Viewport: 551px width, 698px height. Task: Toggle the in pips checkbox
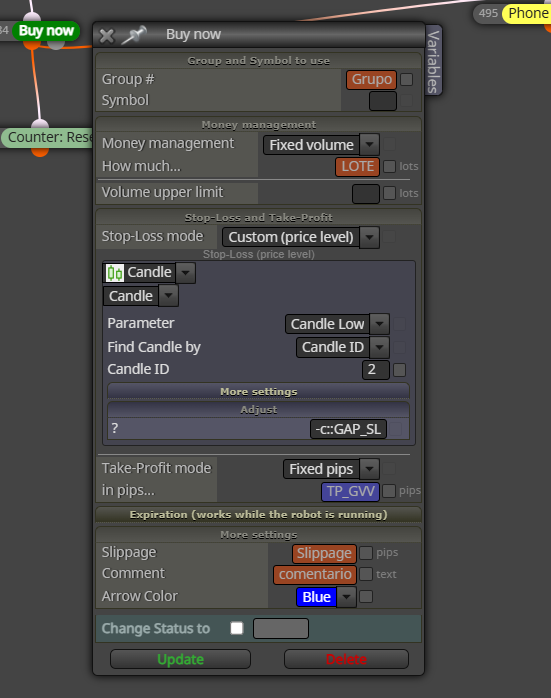(389, 491)
